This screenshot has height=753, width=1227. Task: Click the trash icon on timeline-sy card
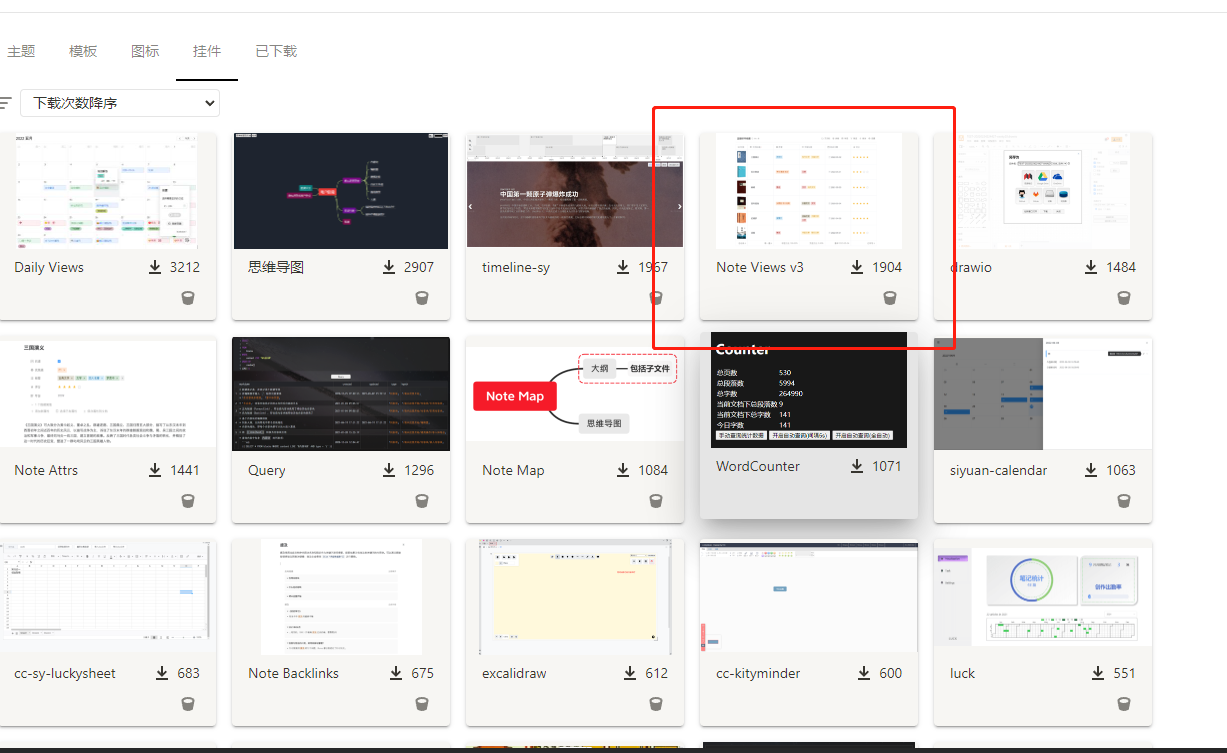point(656,298)
